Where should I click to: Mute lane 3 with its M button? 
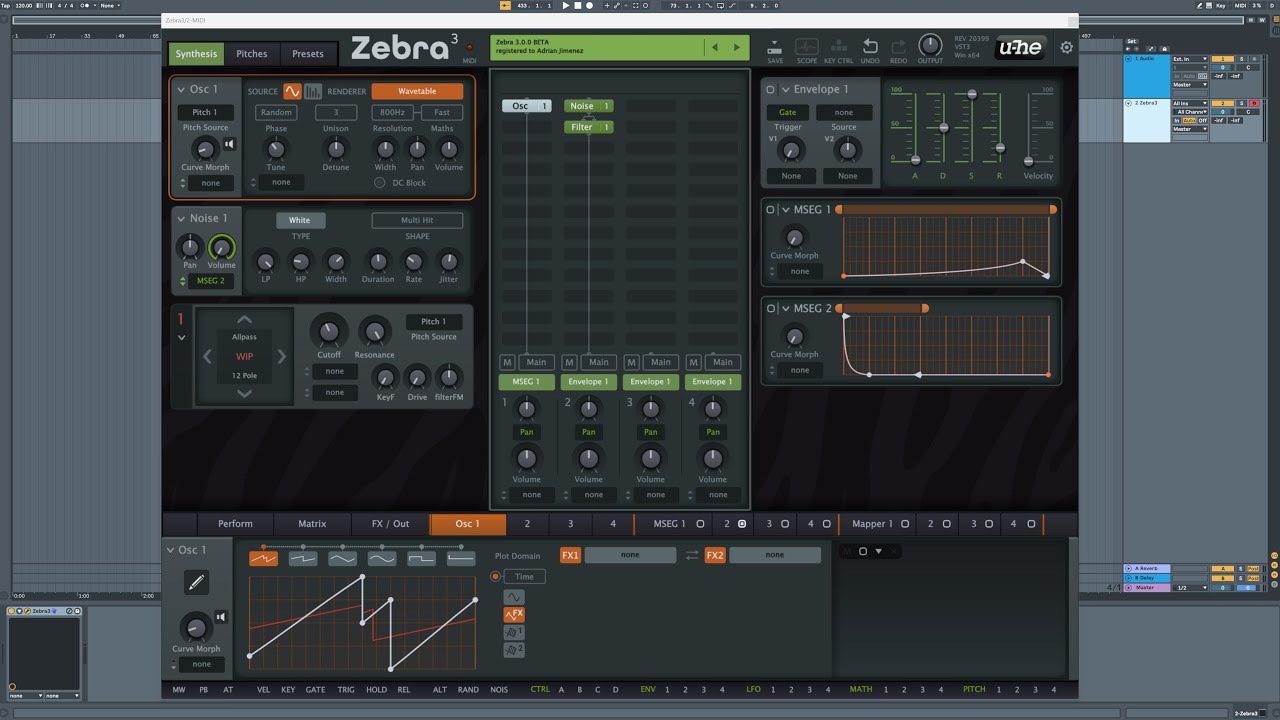(631, 362)
